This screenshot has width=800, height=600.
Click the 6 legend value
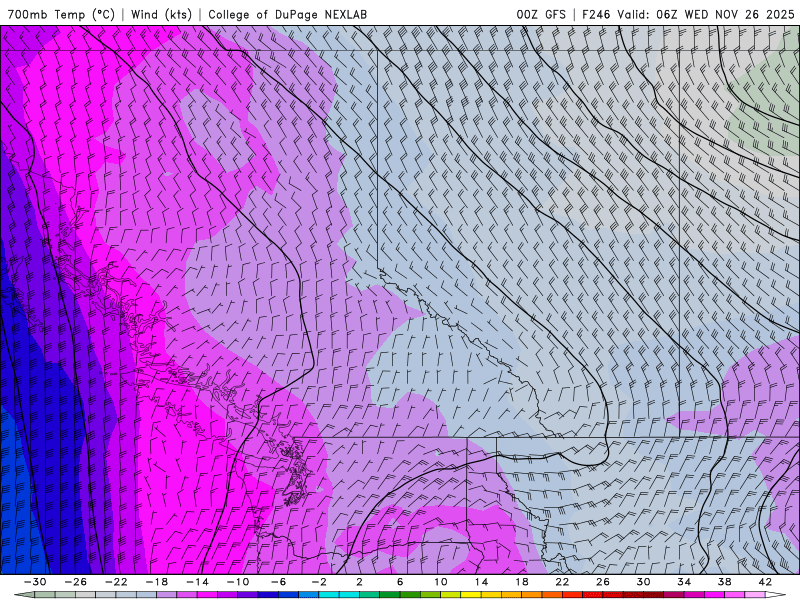click(x=400, y=582)
